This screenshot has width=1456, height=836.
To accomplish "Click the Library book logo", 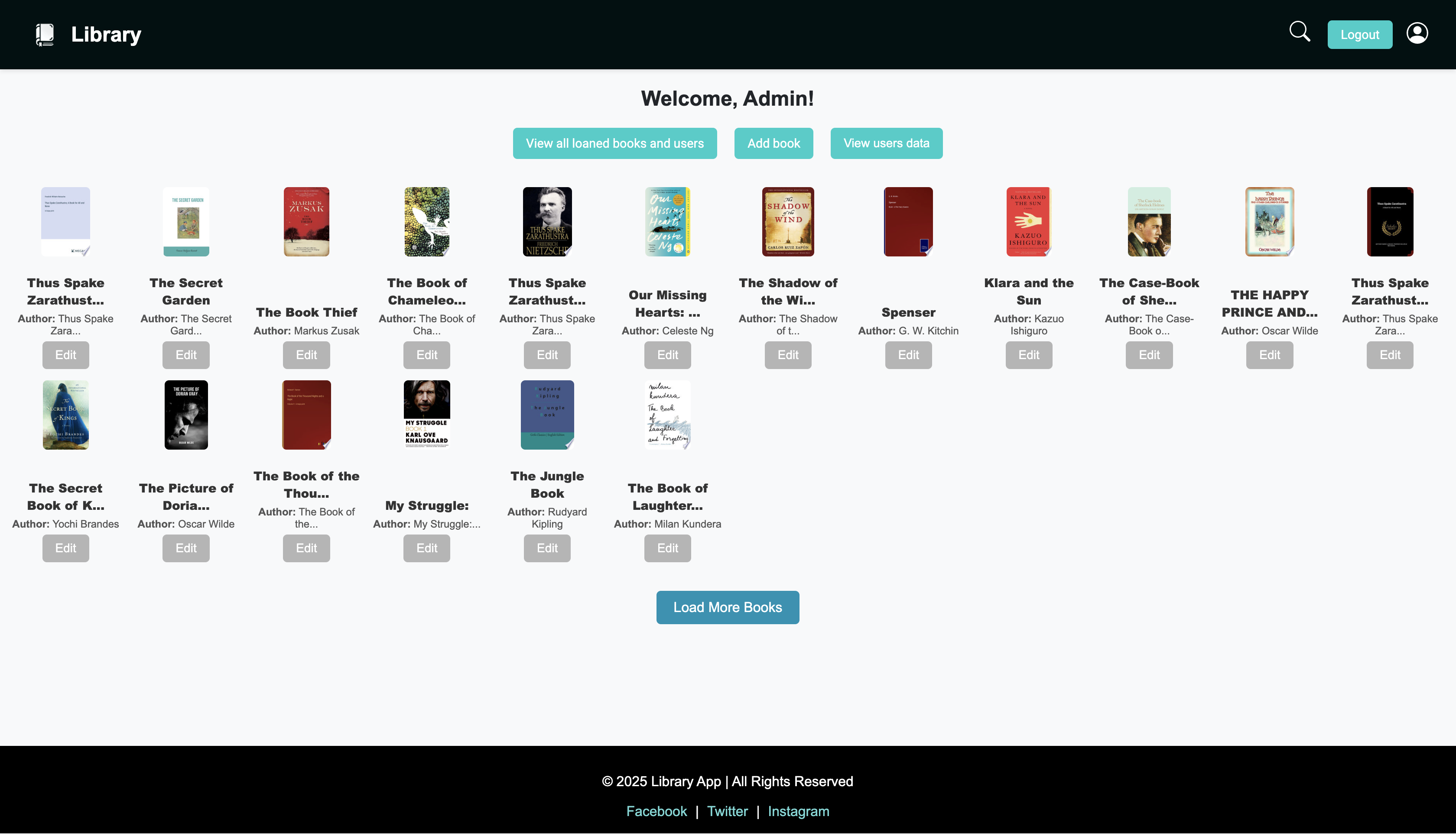I will 45,34.
